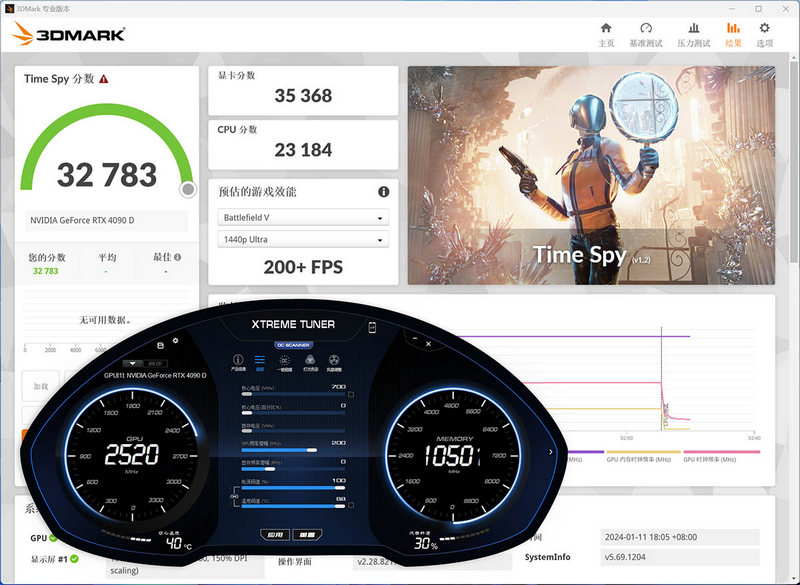
Task: Toggle the link icon syncing power and temperature sliders
Action: (235, 496)
